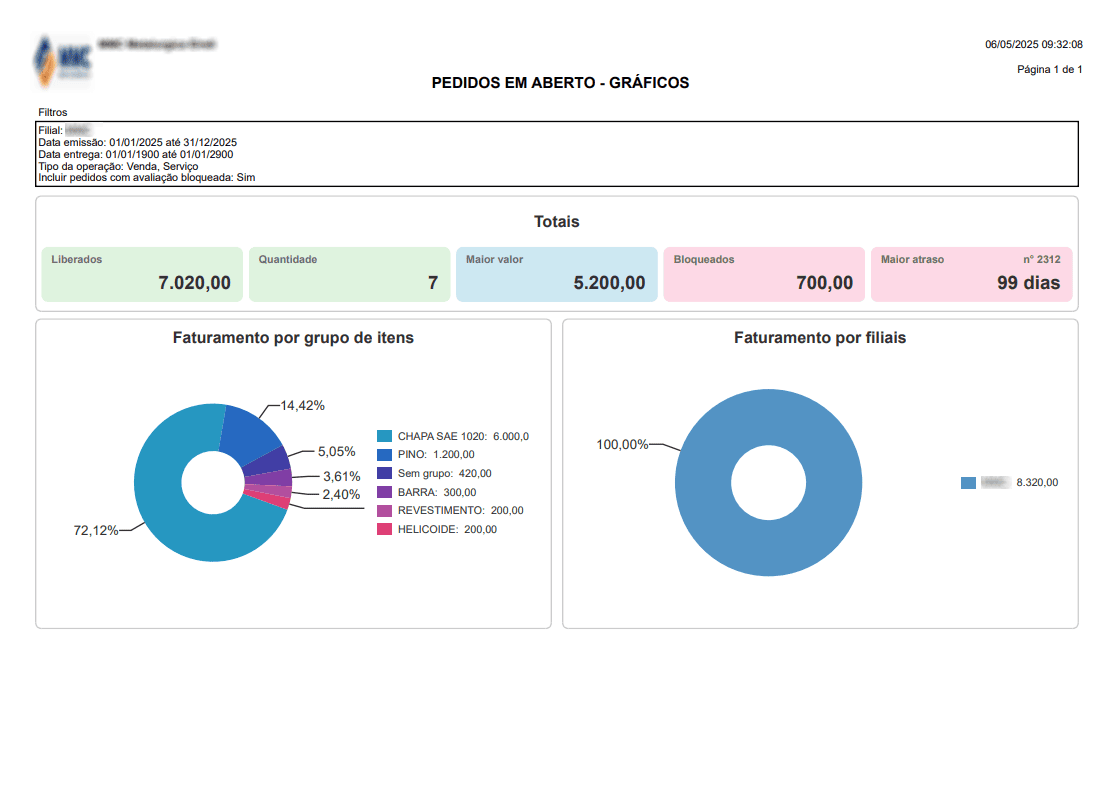Viewport: 1117px width, 789px height.
Task: Click the Página 1 de 1 indicator
Action: [1049, 69]
